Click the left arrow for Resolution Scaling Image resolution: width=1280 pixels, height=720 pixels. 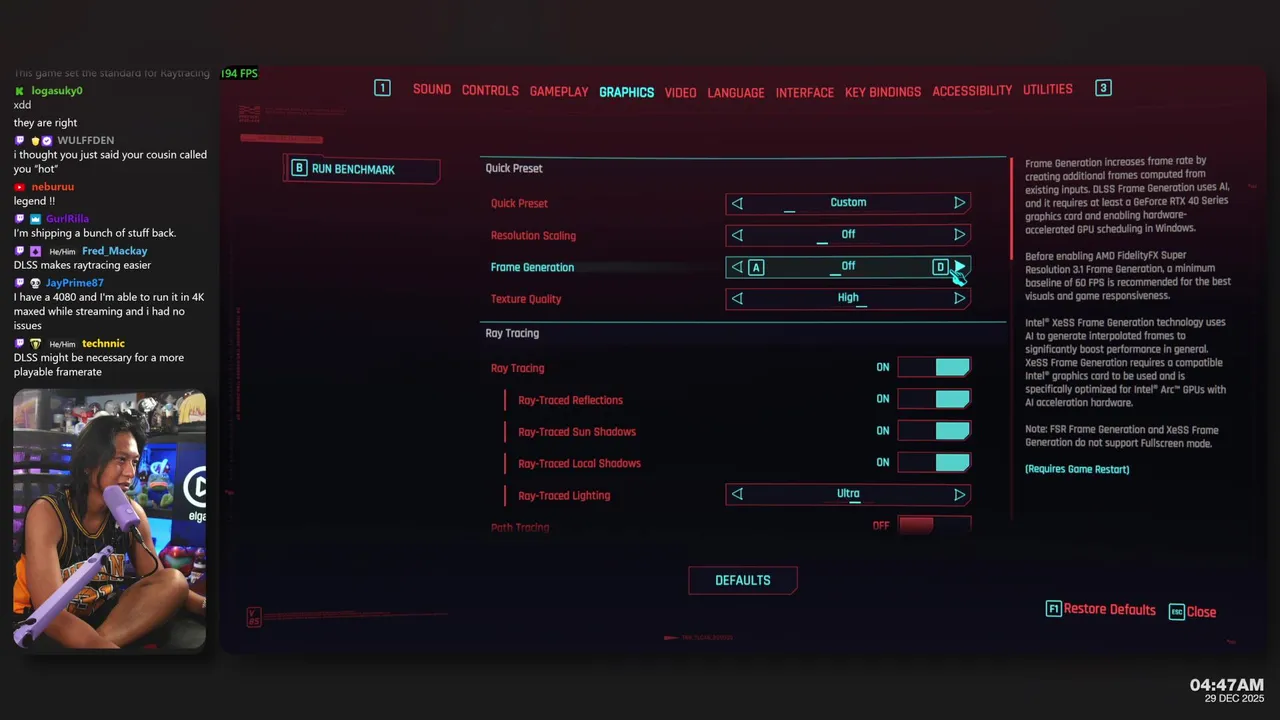(x=737, y=235)
